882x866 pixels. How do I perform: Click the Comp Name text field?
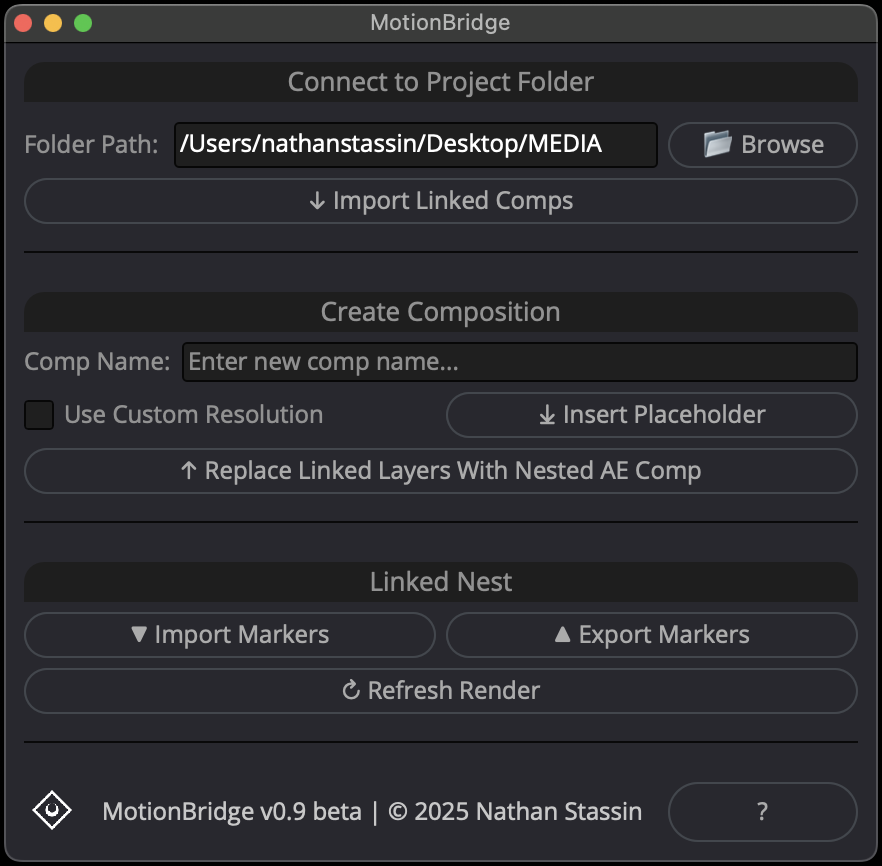coord(520,362)
